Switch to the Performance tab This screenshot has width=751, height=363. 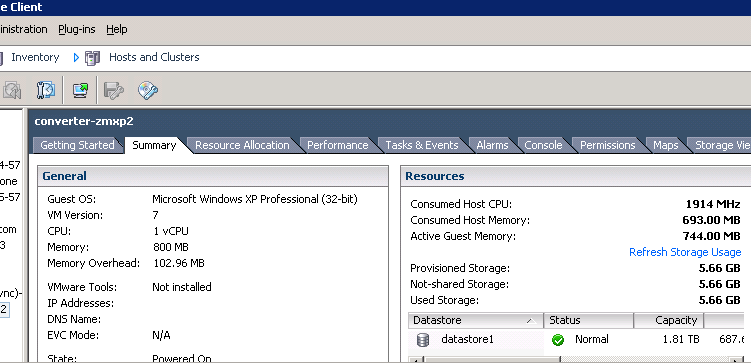click(x=338, y=145)
